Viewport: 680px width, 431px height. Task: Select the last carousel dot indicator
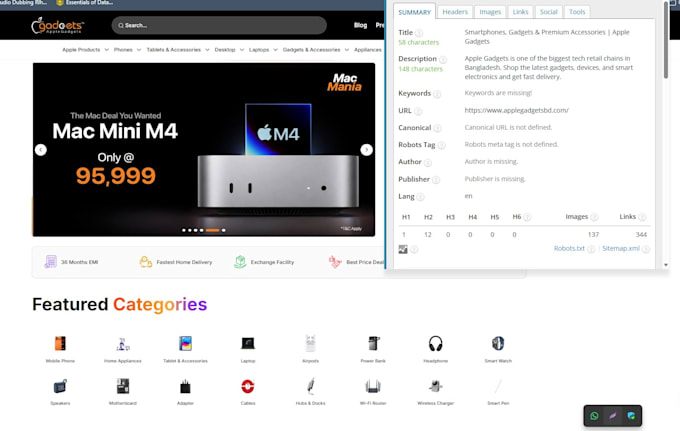[x=223, y=230]
